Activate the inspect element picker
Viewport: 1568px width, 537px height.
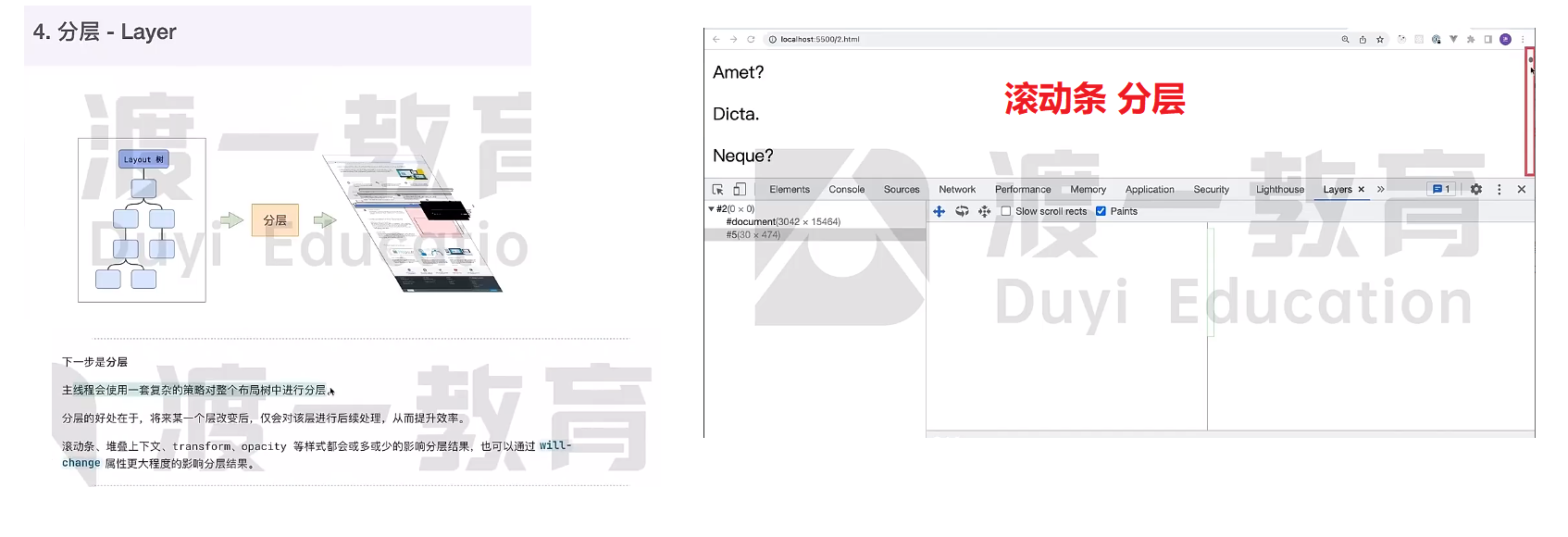pyautogui.click(x=717, y=189)
